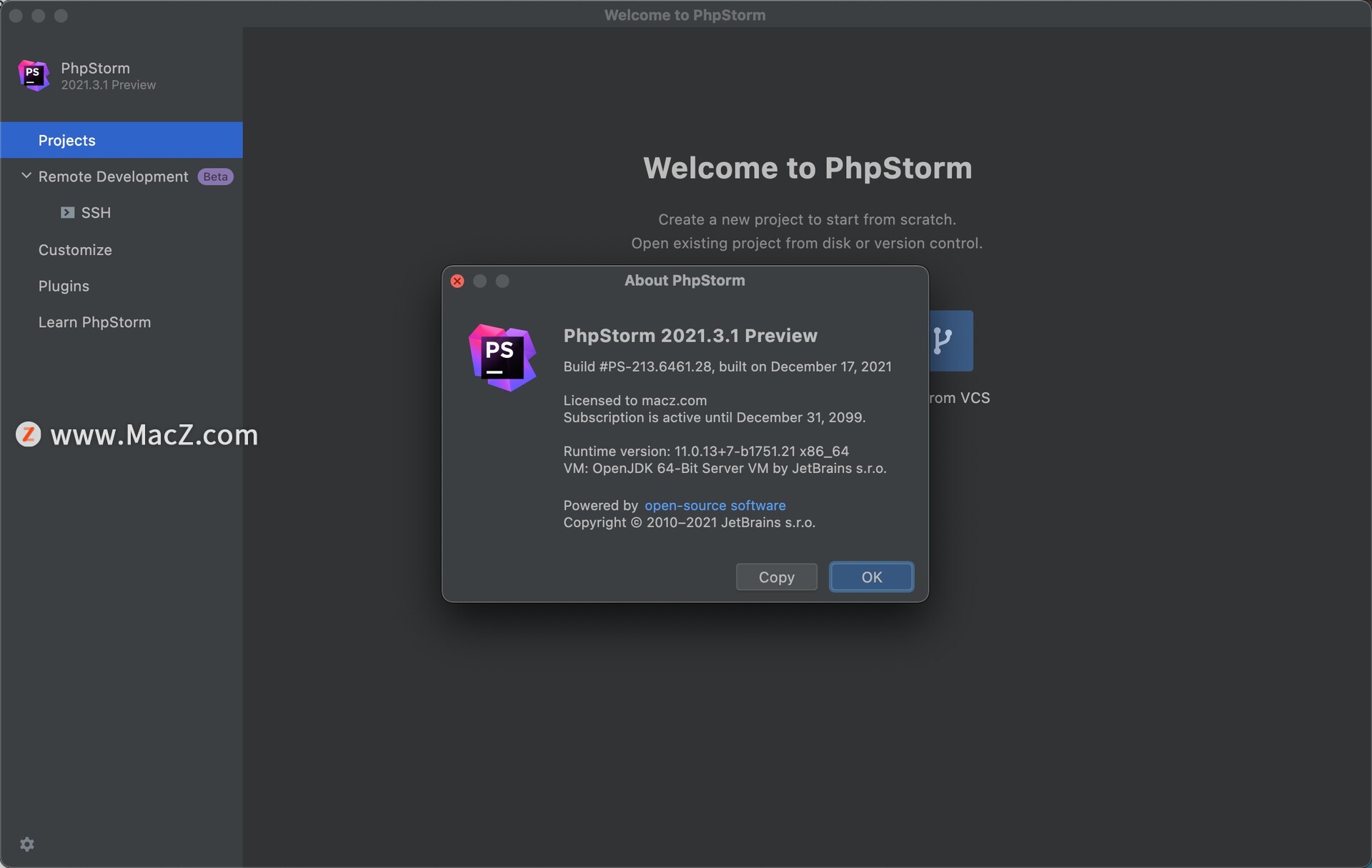Click the Beta badge next to Remote Development
Image resolution: width=1372 pixels, height=868 pixels.
tap(215, 176)
